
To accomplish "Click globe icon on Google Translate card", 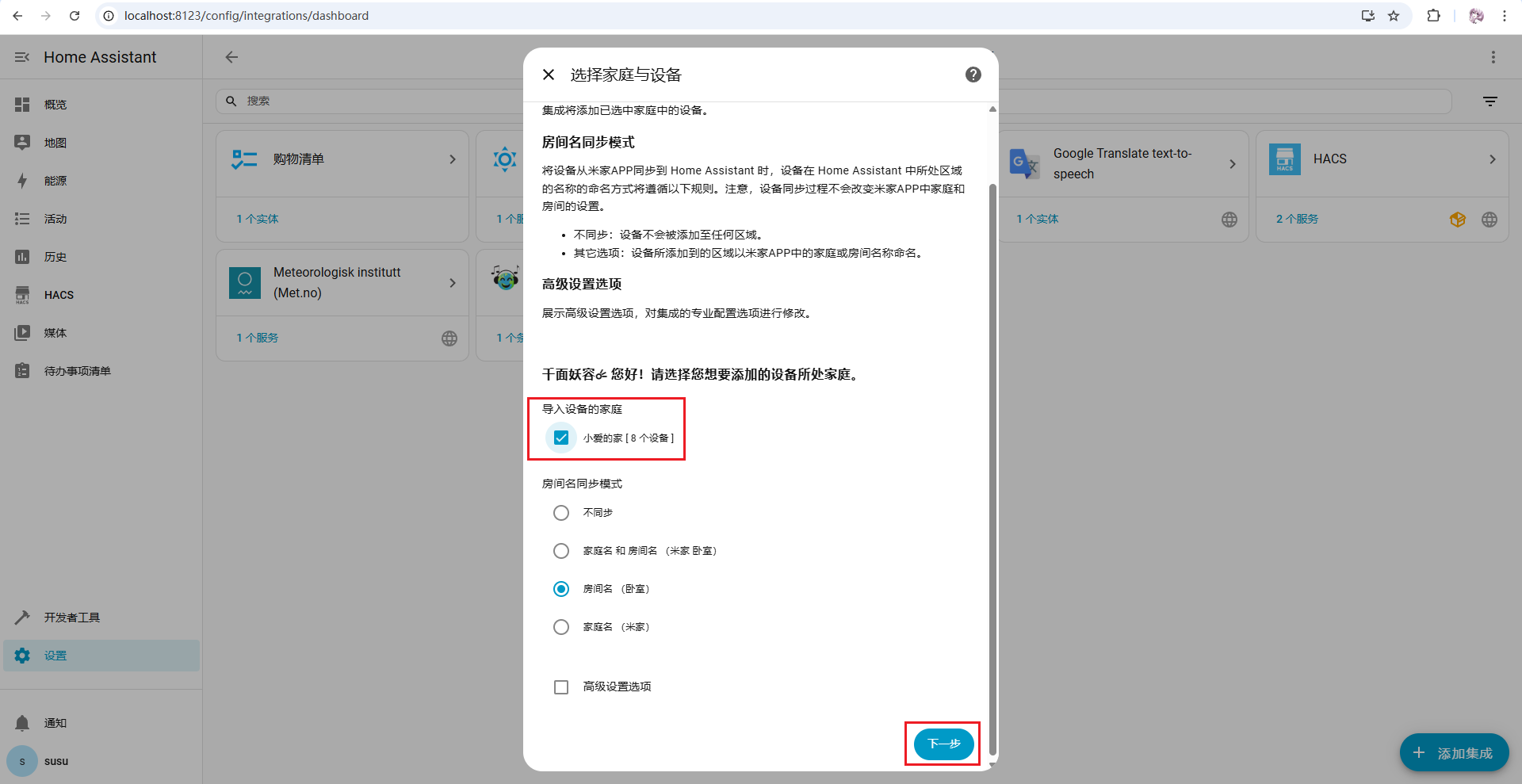I will coord(1229,220).
